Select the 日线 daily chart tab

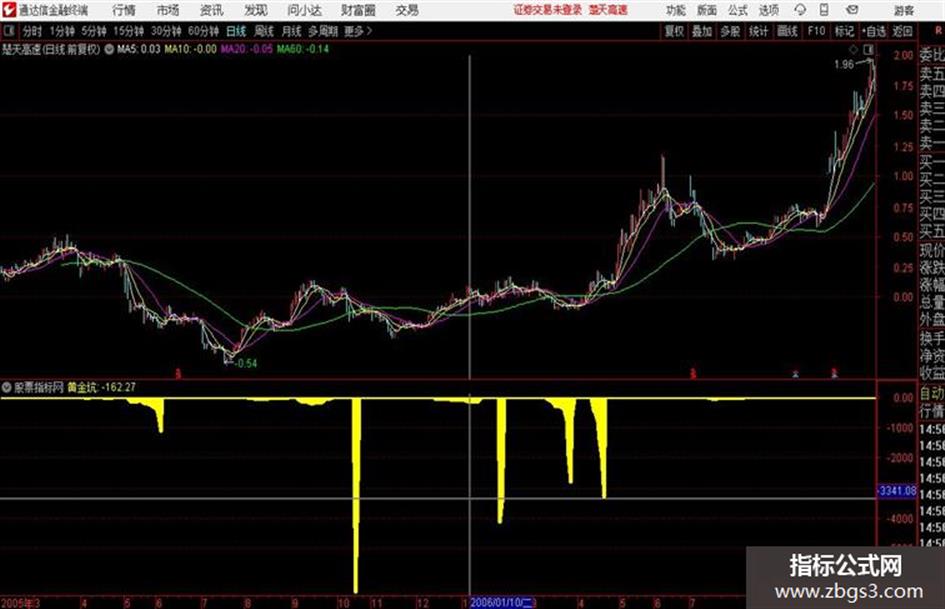[x=236, y=31]
